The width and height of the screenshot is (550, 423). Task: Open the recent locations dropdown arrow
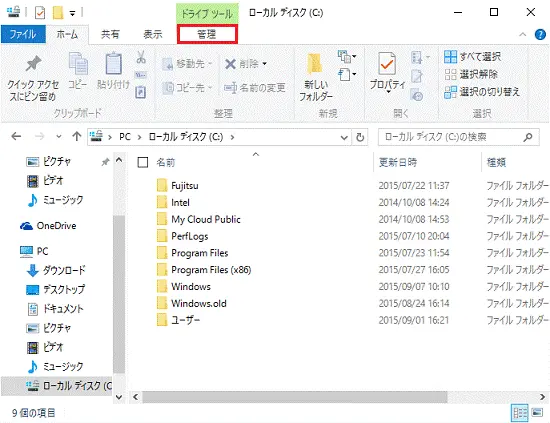[59, 136]
